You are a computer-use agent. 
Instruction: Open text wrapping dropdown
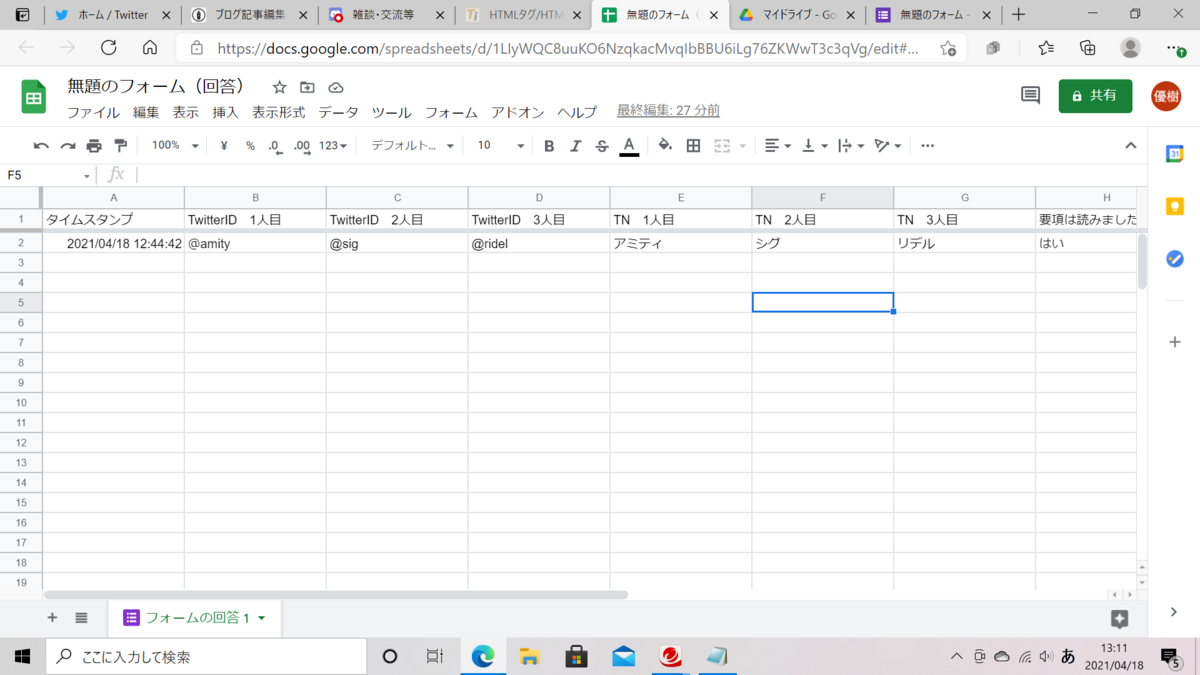(x=851, y=146)
